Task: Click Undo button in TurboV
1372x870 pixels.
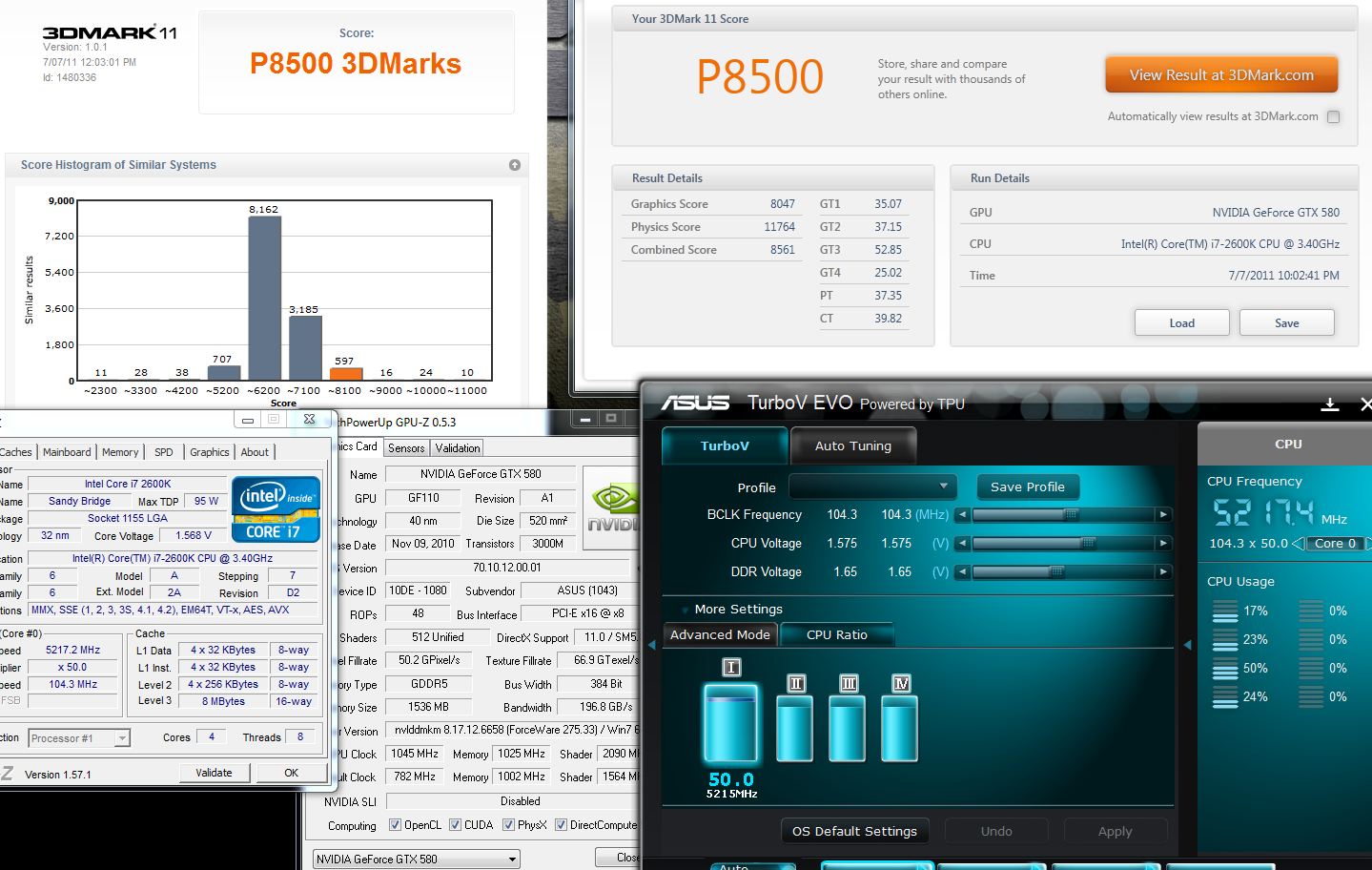Action: click(996, 831)
